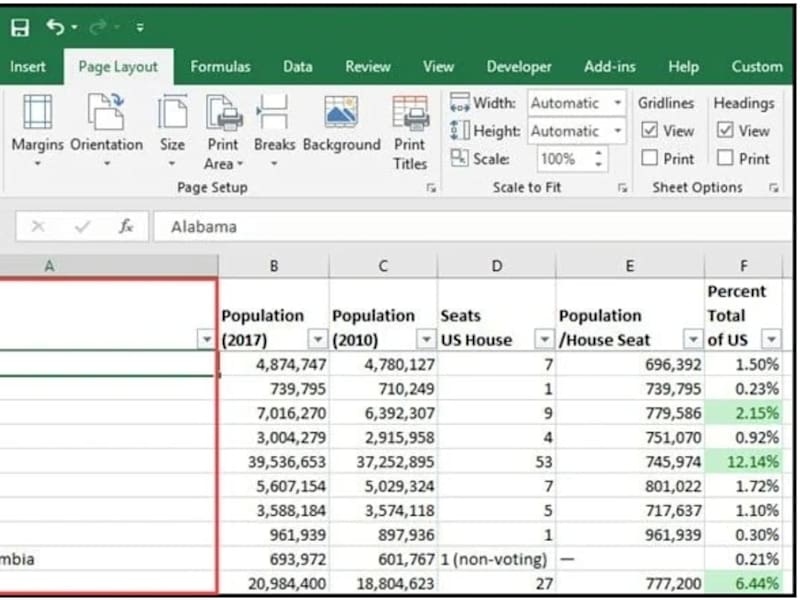Go to the Review tab
Image resolution: width=800 pixels, height=600 pixels.
tap(368, 67)
